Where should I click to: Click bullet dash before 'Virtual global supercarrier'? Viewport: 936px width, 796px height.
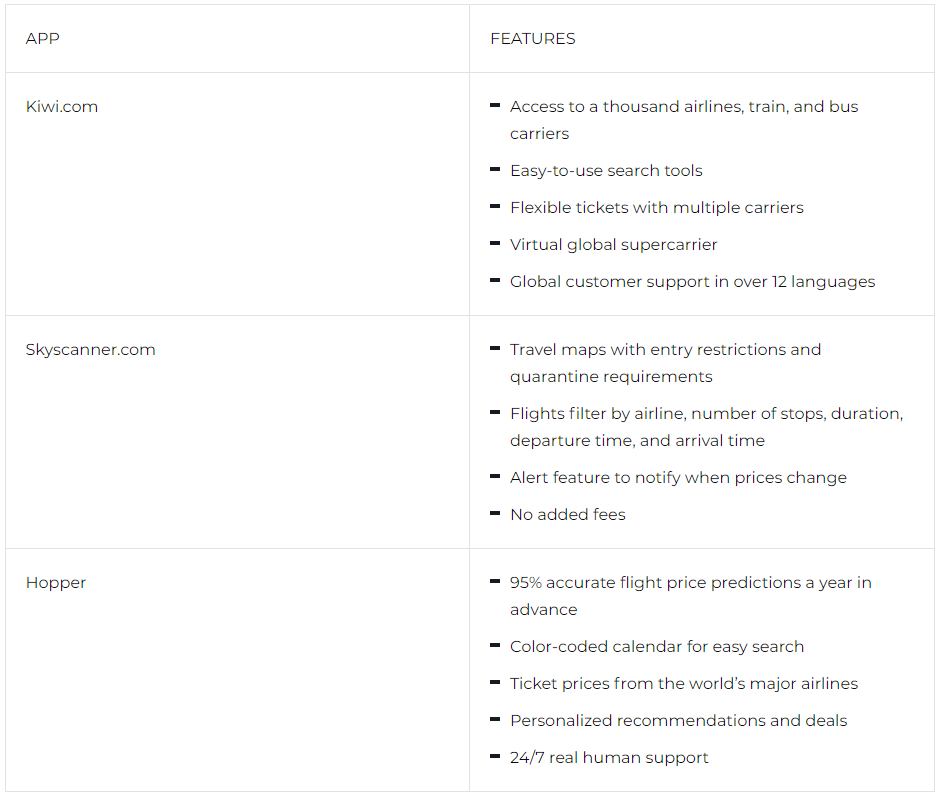[x=495, y=244]
